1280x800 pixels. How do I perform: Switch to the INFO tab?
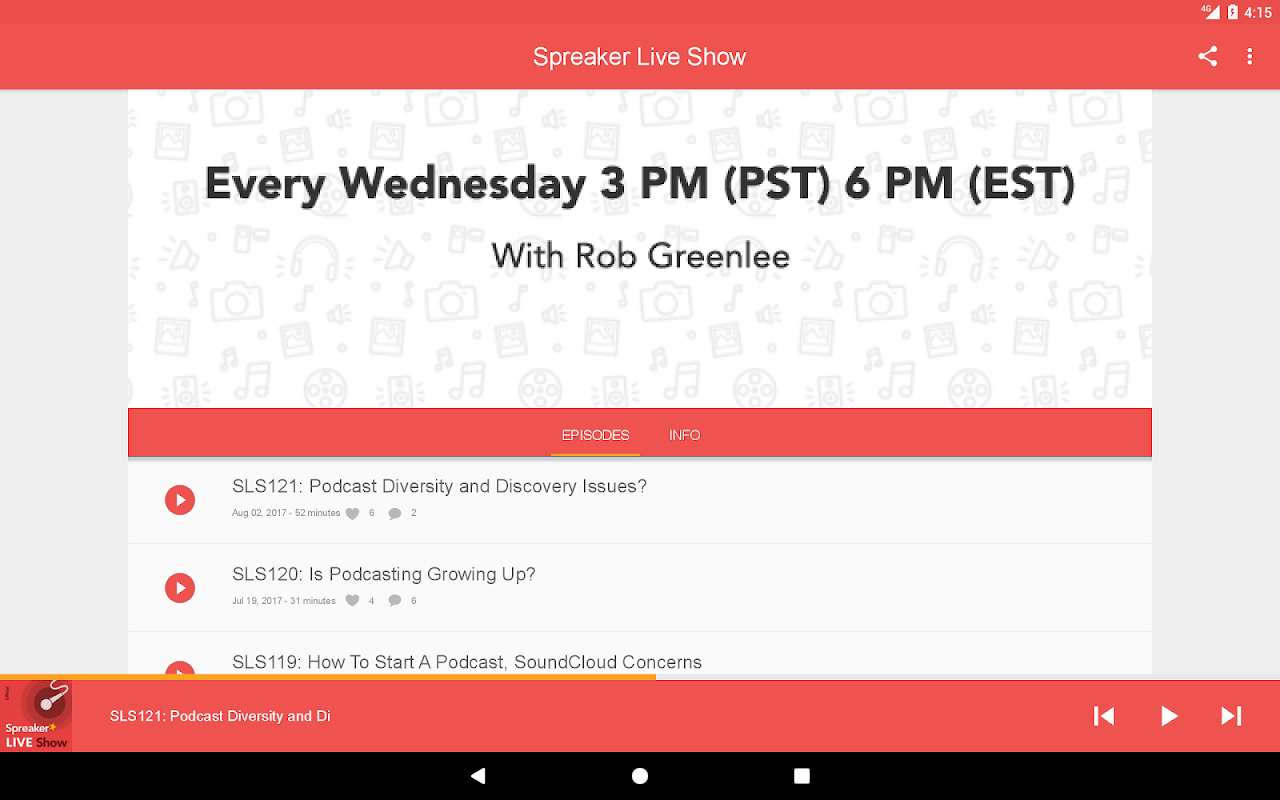(684, 435)
